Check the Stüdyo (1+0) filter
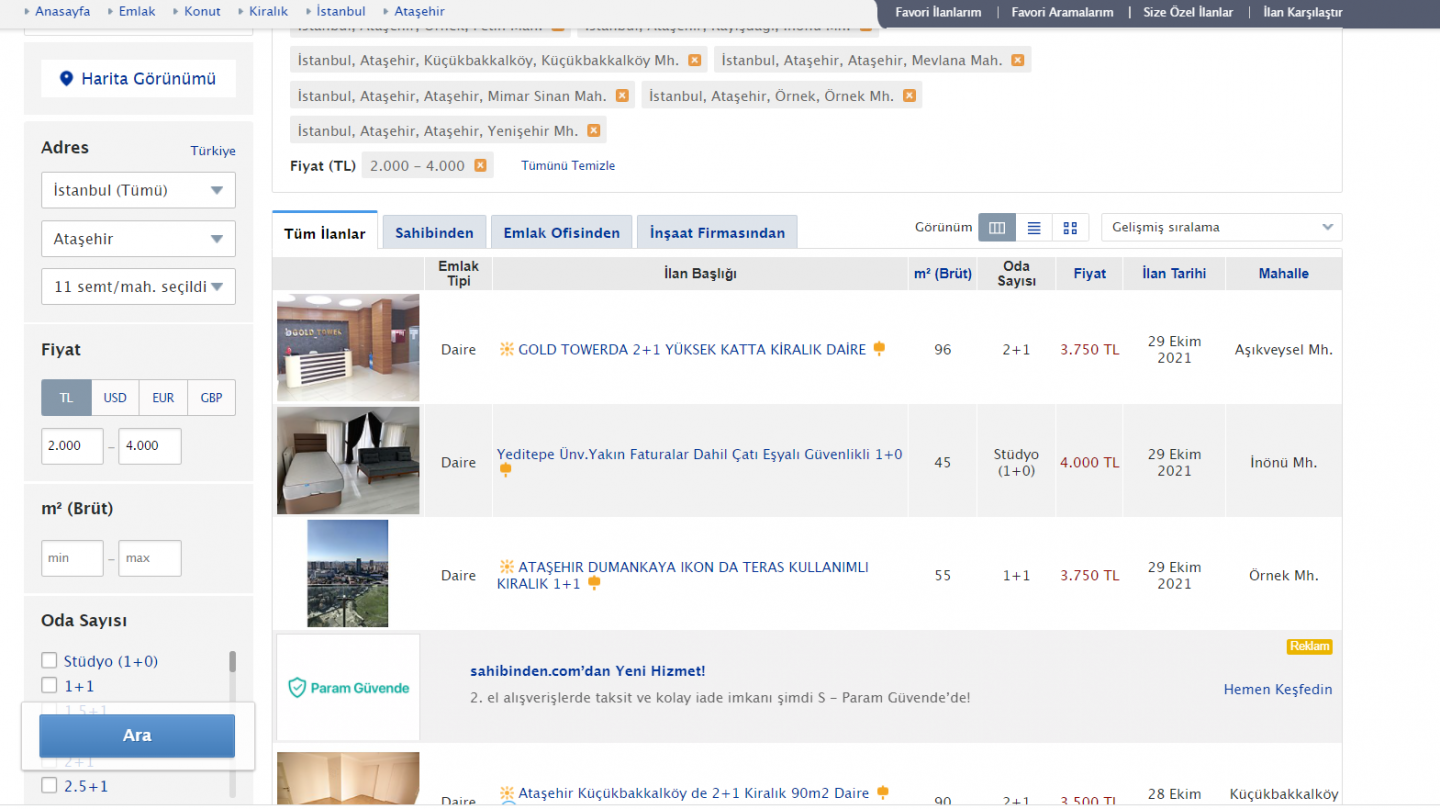The width and height of the screenshot is (1440, 809). tap(48, 660)
